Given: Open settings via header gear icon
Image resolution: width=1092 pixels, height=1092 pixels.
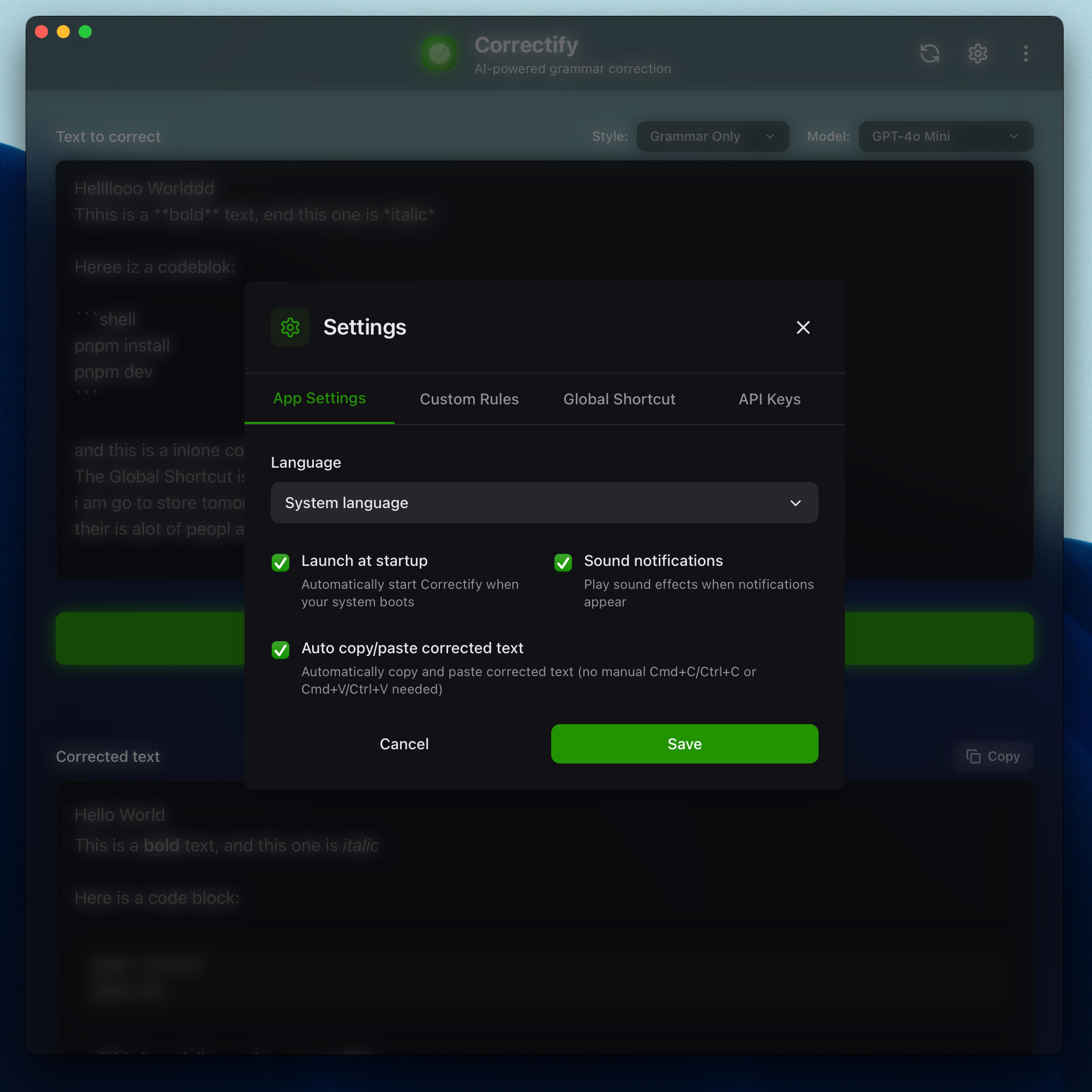Looking at the screenshot, I should click(978, 53).
